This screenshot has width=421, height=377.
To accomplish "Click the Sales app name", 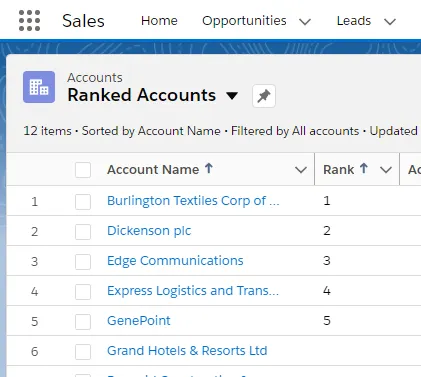I will point(83,21).
